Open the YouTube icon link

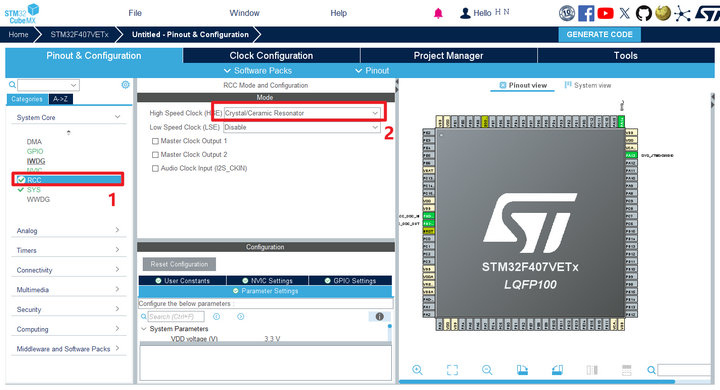[605, 13]
